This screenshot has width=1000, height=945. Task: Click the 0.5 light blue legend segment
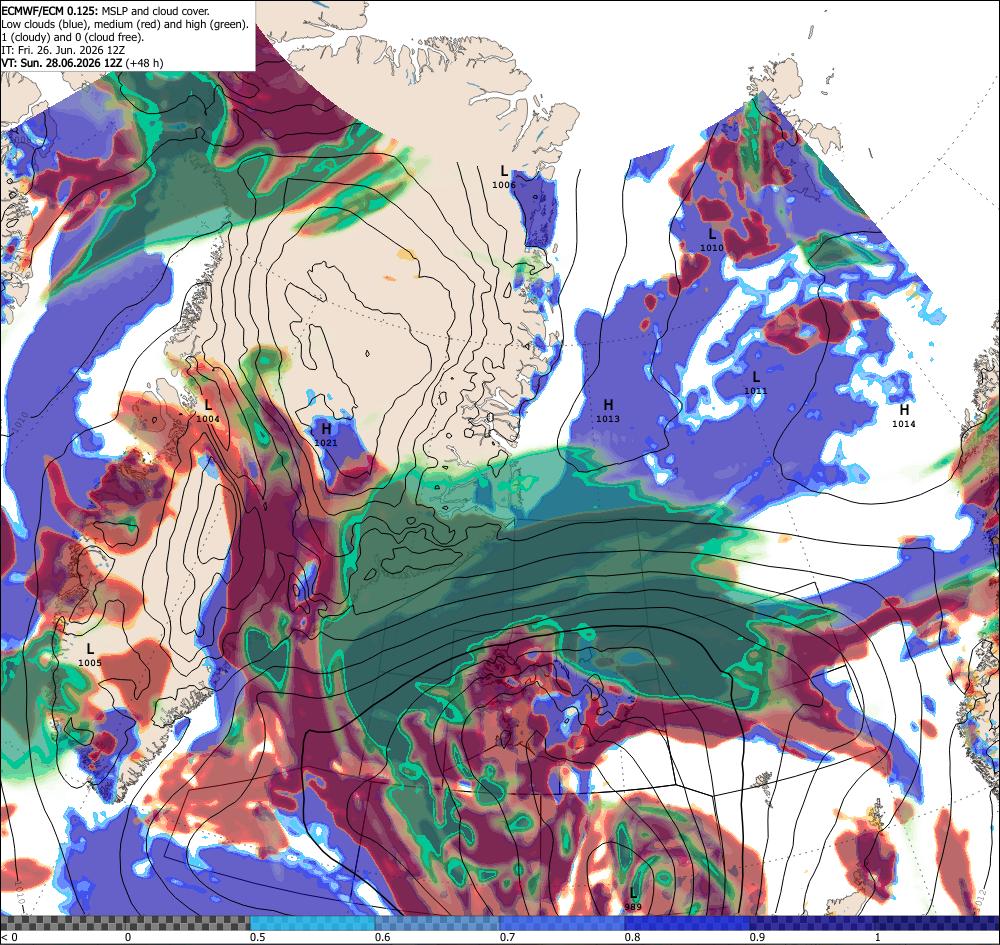pos(312,923)
